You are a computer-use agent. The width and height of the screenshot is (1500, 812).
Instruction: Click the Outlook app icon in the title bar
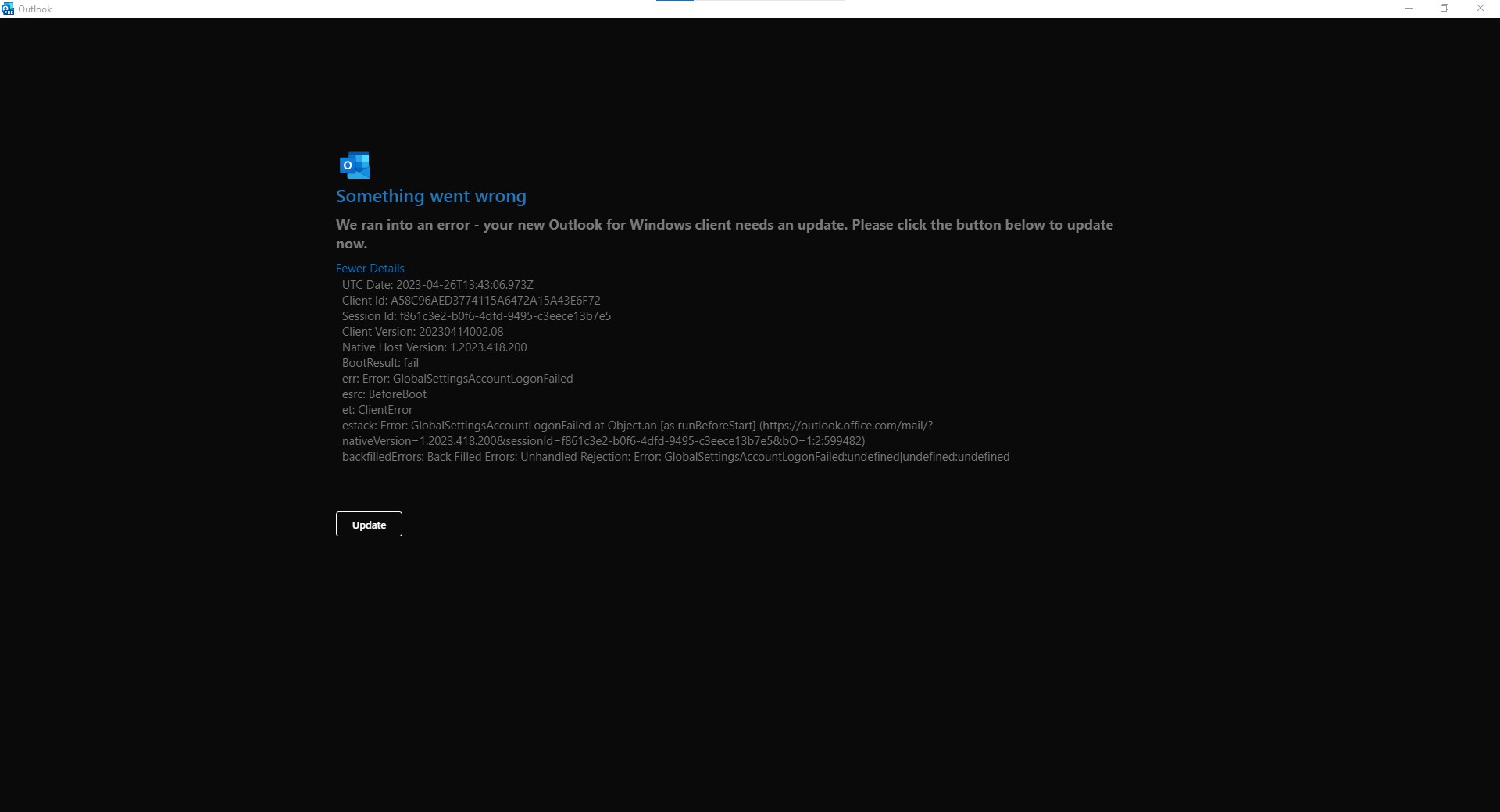point(8,9)
